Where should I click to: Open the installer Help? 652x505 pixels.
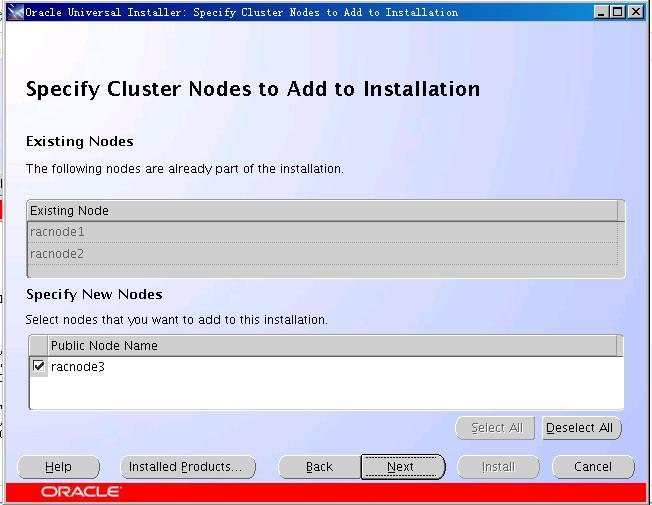(58, 467)
